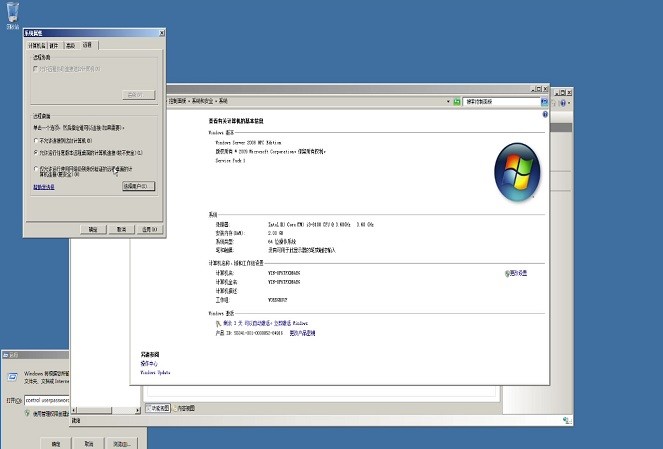The height and width of the screenshot is (449, 663).
Task: Click the Select Users button
Action: (x=139, y=186)
